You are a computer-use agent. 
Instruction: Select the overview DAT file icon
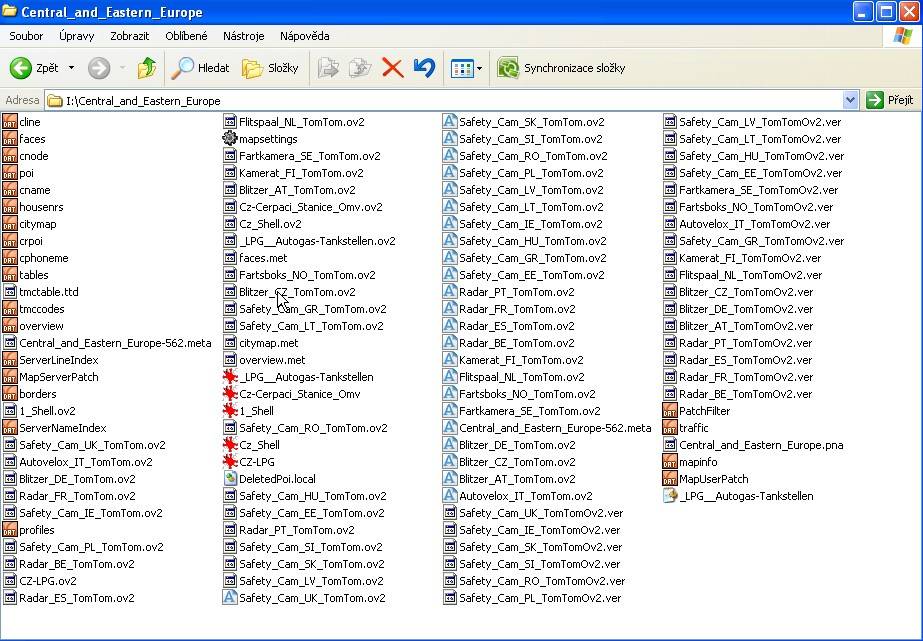coord(10,326)
